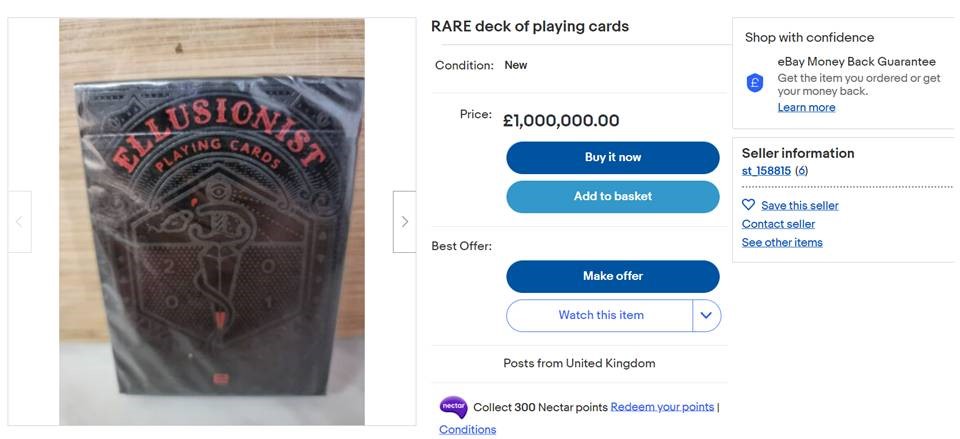Click the purple Nectar logo
The height and width of the screenshot is (439, 960).
453,407
